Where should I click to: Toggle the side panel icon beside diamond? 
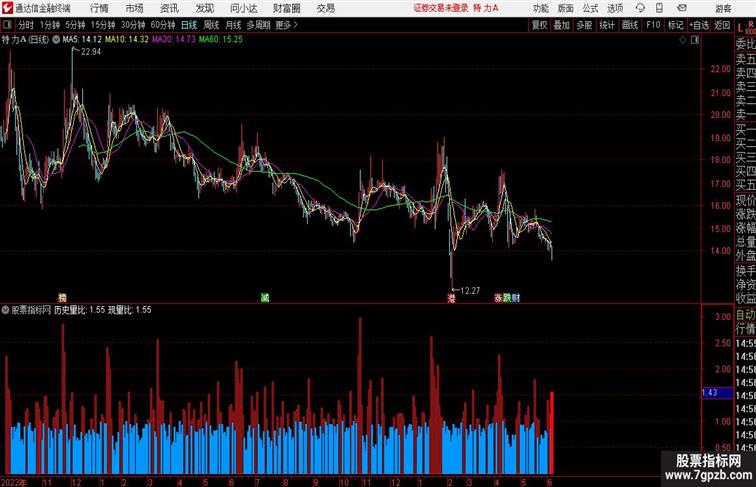coord(695,40)
